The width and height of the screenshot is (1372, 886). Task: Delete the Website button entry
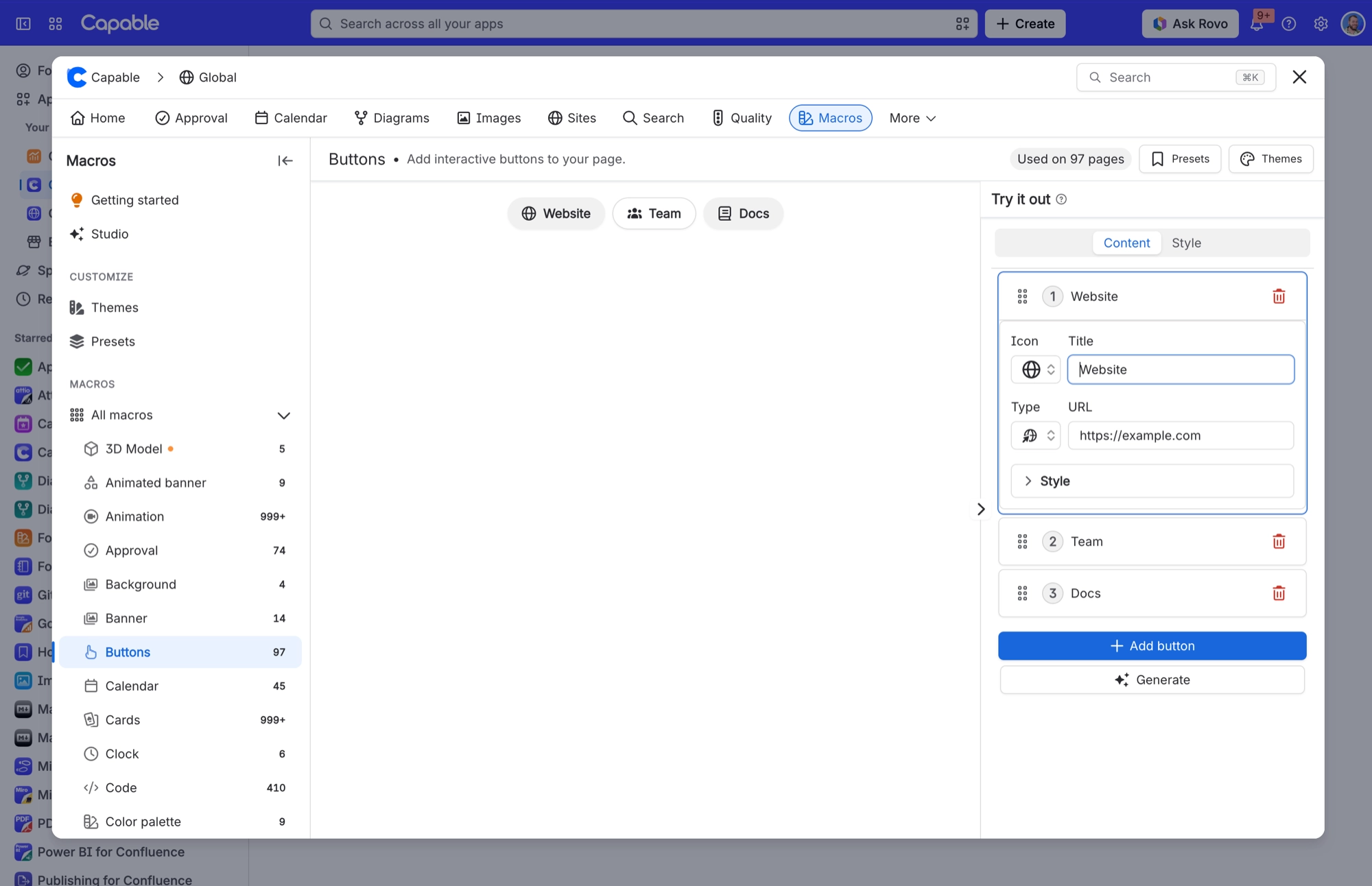point(1279,296)
